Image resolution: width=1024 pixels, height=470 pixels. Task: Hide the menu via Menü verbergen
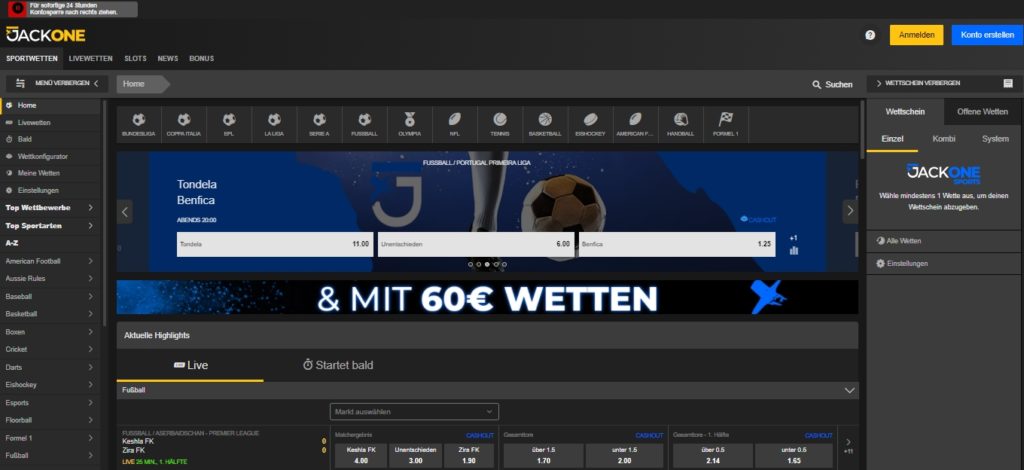pos(57,84)
